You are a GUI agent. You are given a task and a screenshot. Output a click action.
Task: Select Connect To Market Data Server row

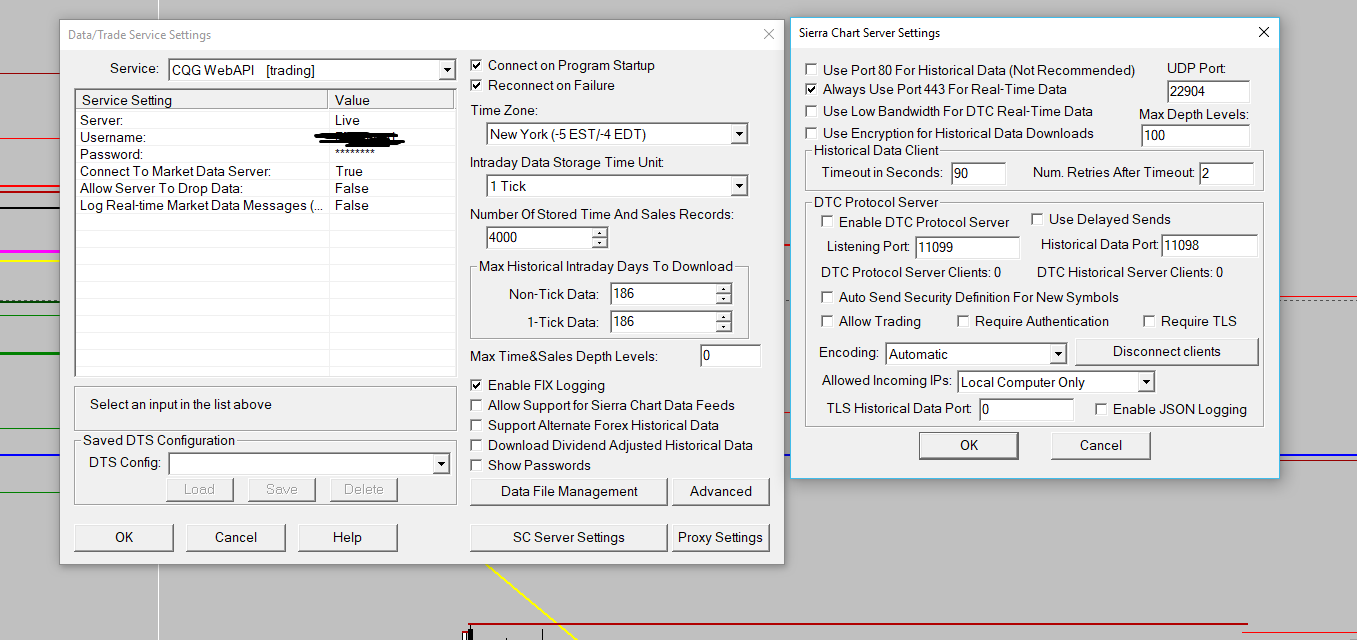point(265,171)
